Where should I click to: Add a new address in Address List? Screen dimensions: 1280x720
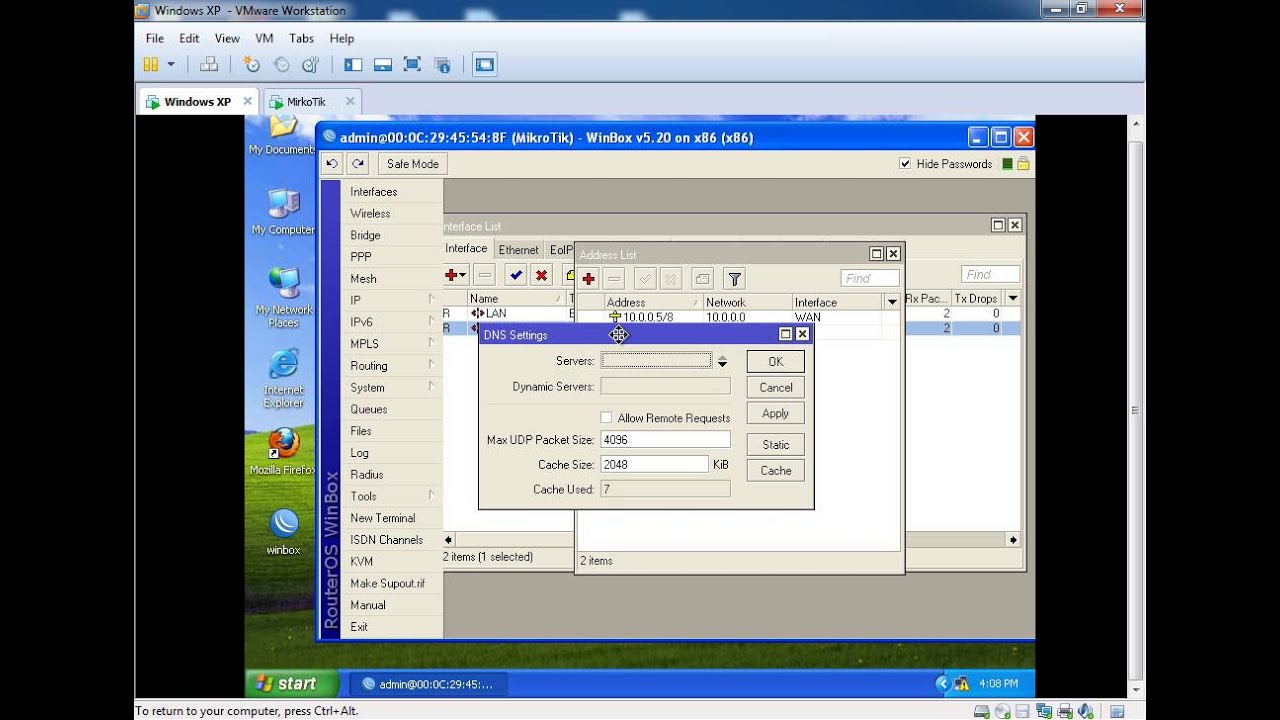[x=589, y=279]
